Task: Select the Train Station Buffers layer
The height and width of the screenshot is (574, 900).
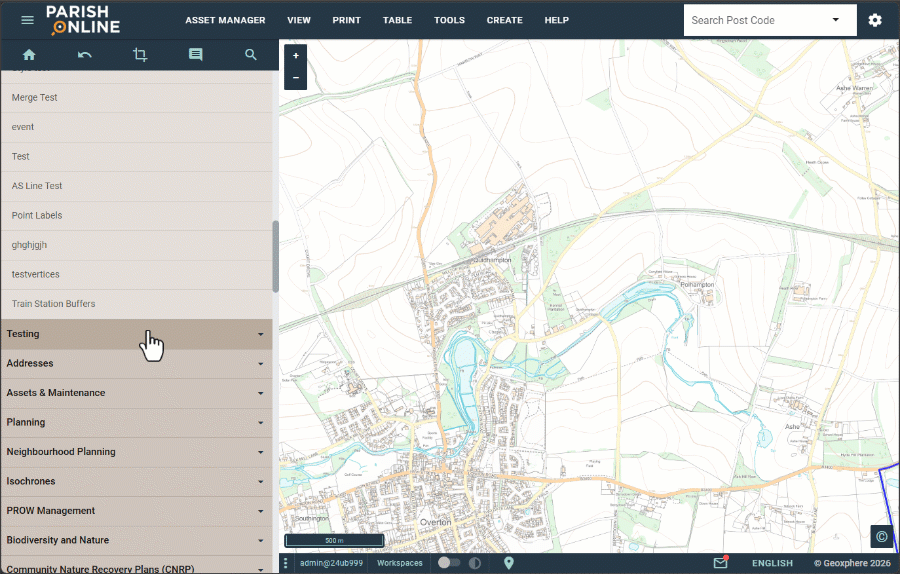Action: 53,304
